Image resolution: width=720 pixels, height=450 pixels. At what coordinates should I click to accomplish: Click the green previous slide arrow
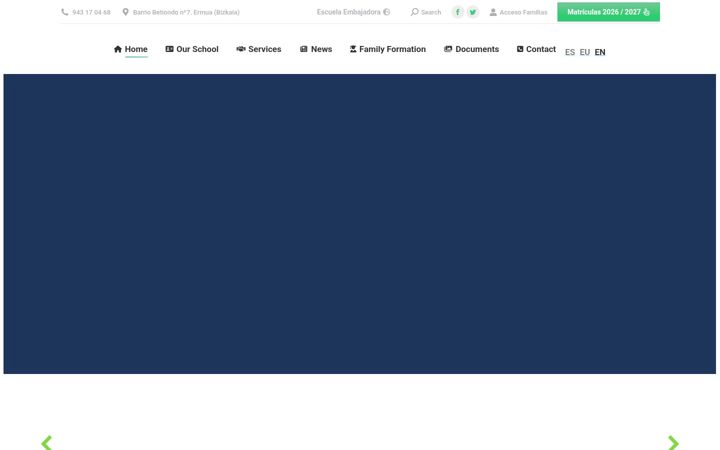coord(46,443)
